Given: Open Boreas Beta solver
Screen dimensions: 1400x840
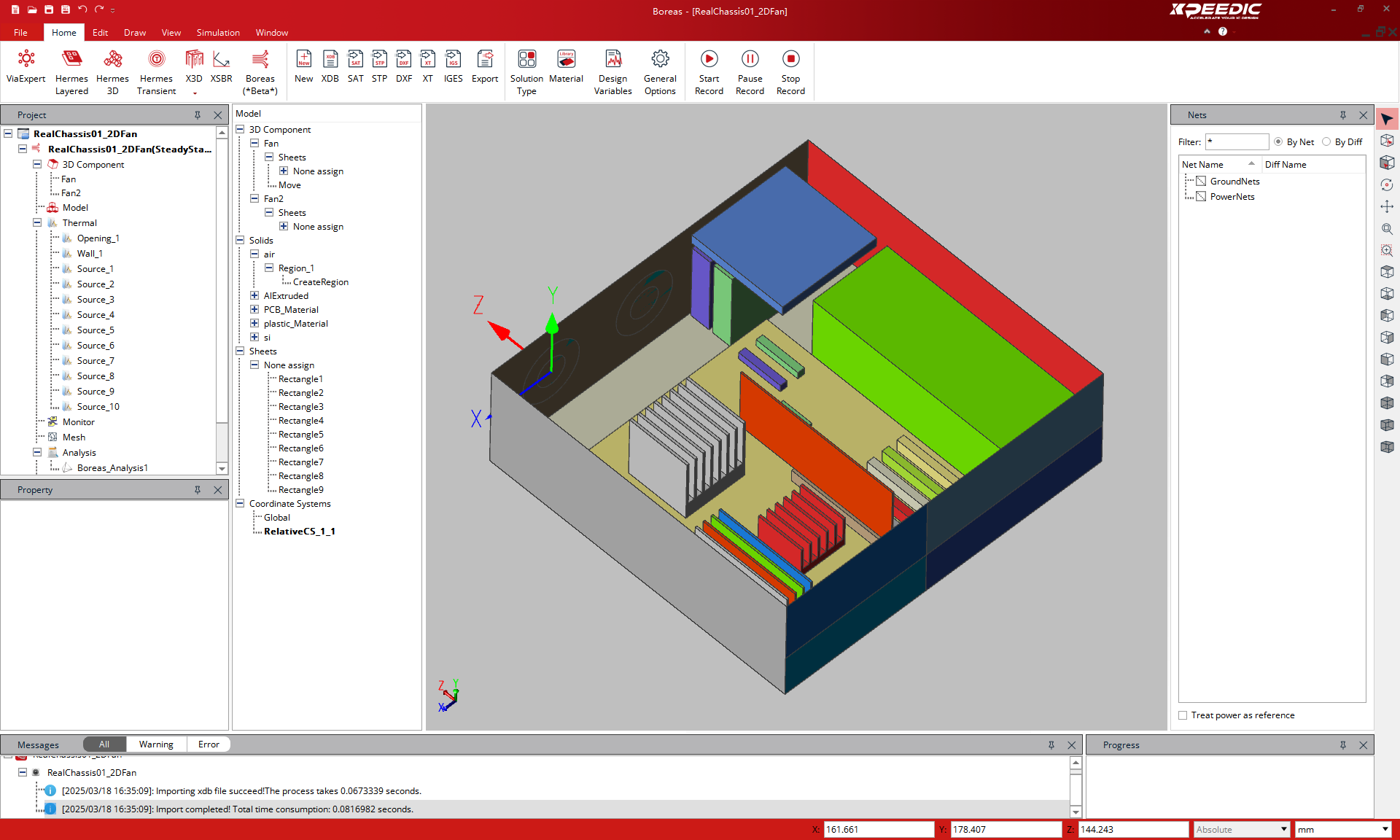Looking at the screenshot, I should (x=260, y=72).
